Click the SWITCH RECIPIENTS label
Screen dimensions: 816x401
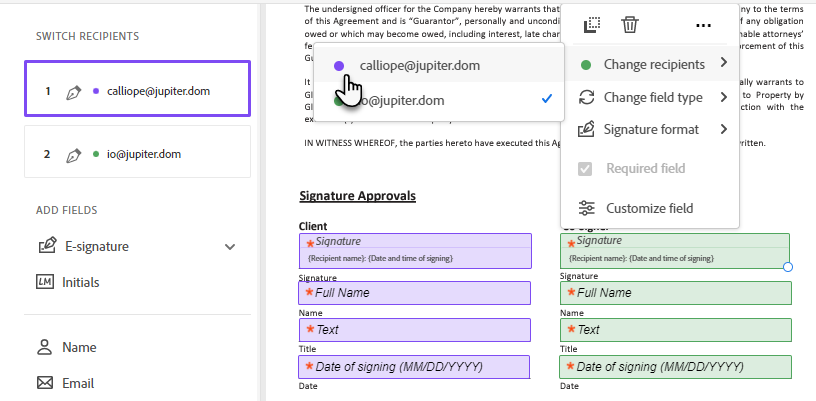coord(87,36)
